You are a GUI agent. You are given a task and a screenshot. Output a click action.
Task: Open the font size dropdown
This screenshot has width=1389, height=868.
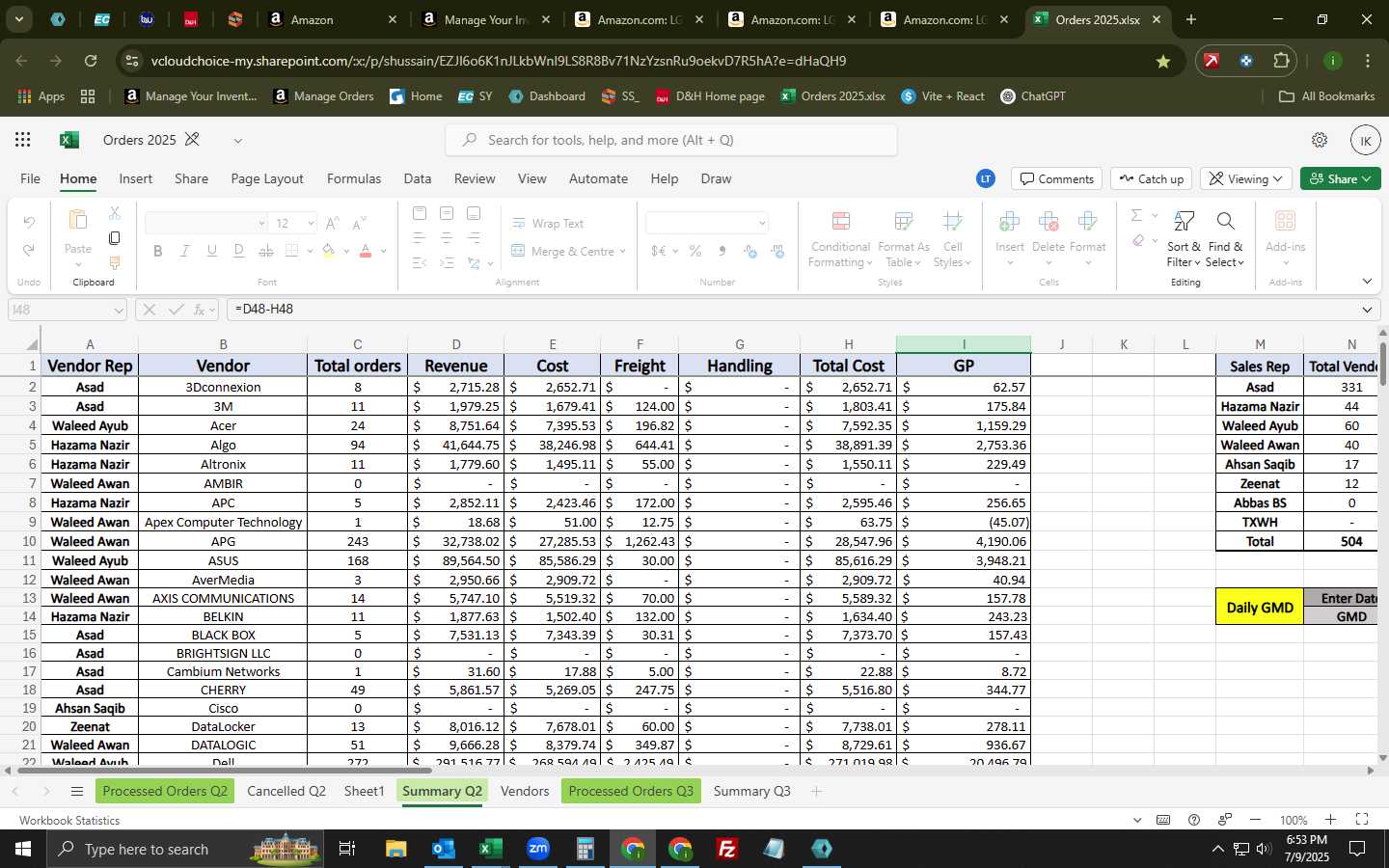pos(311,224)
